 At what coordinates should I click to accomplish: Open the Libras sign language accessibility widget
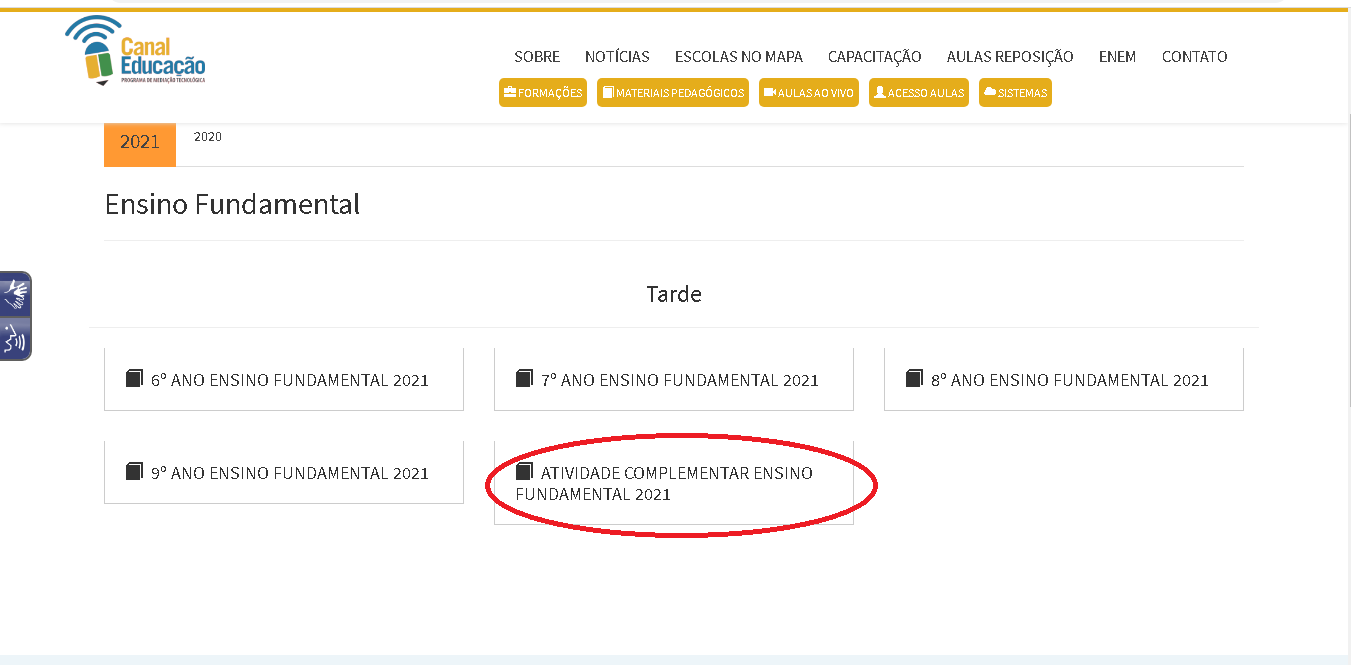(16, 295)
